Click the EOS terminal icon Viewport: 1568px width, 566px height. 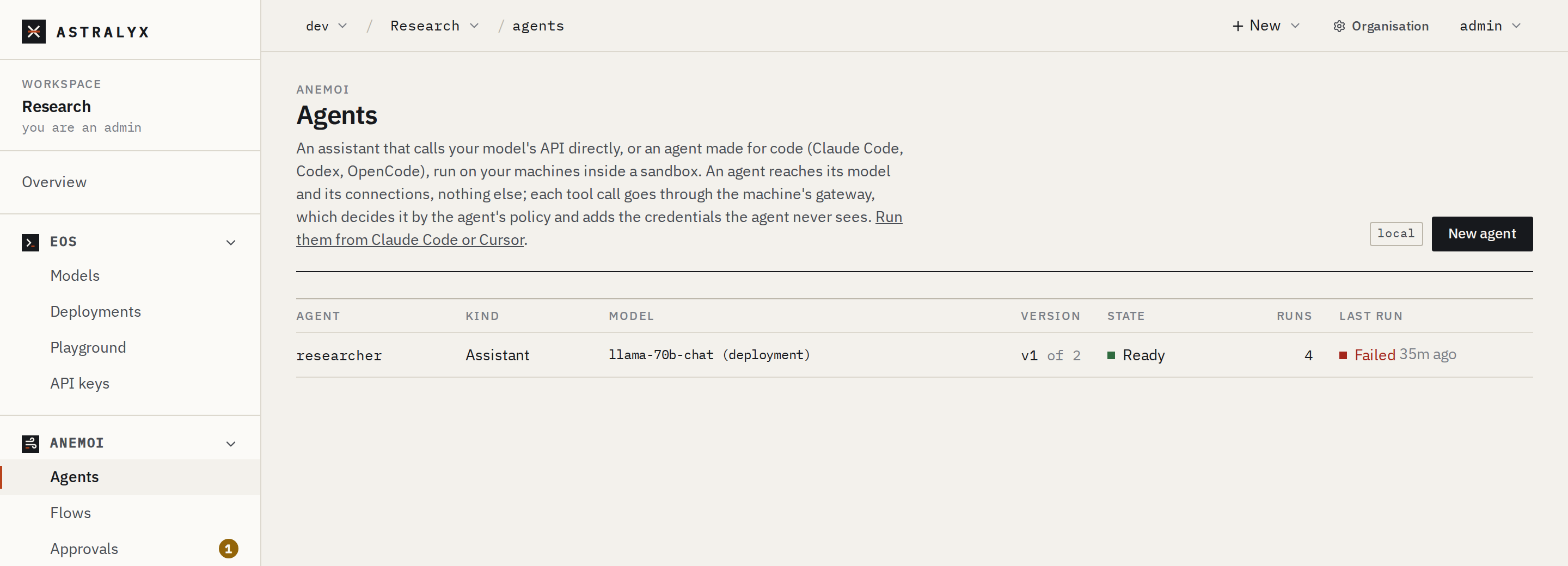click(30, 242)
